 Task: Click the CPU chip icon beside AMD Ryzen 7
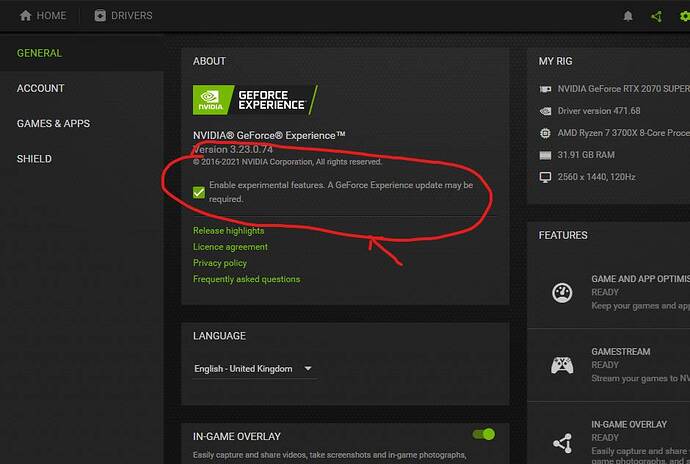(x=545, y=133)
